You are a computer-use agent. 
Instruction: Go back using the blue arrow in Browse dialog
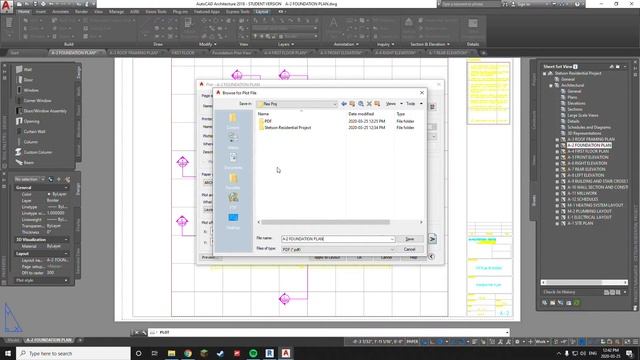[x=344, y=104]
